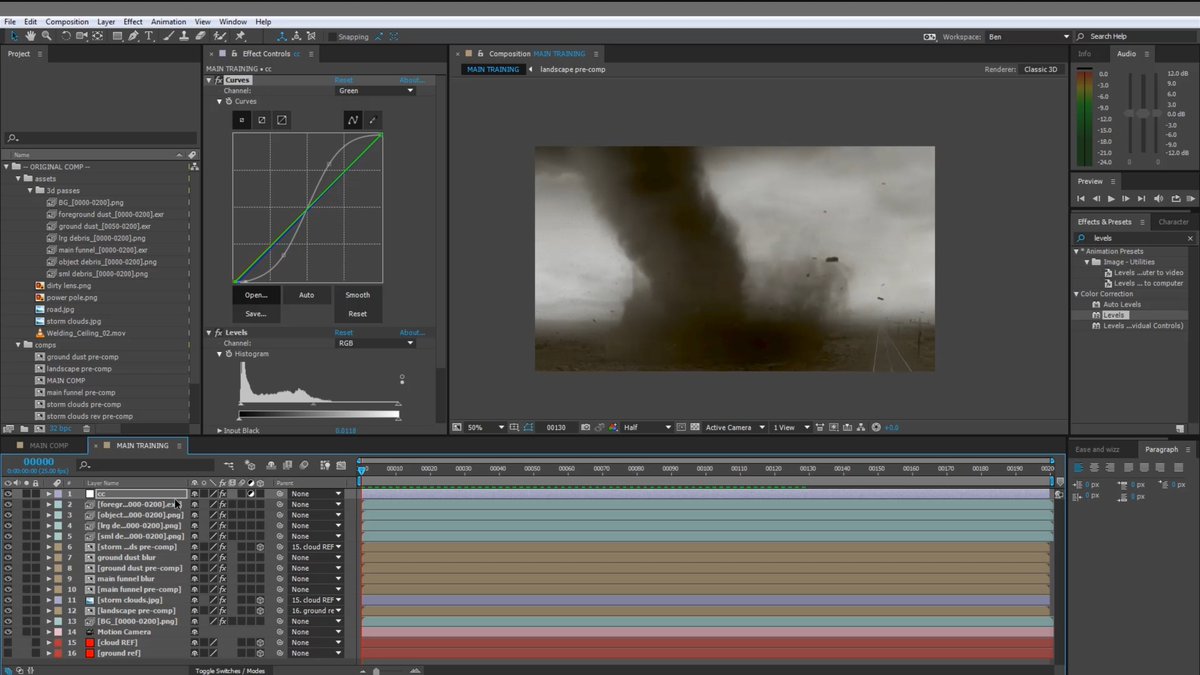Click the Auto button in Curves
The width and height of the screenshot is (1200, 675).
click(307, 295)
